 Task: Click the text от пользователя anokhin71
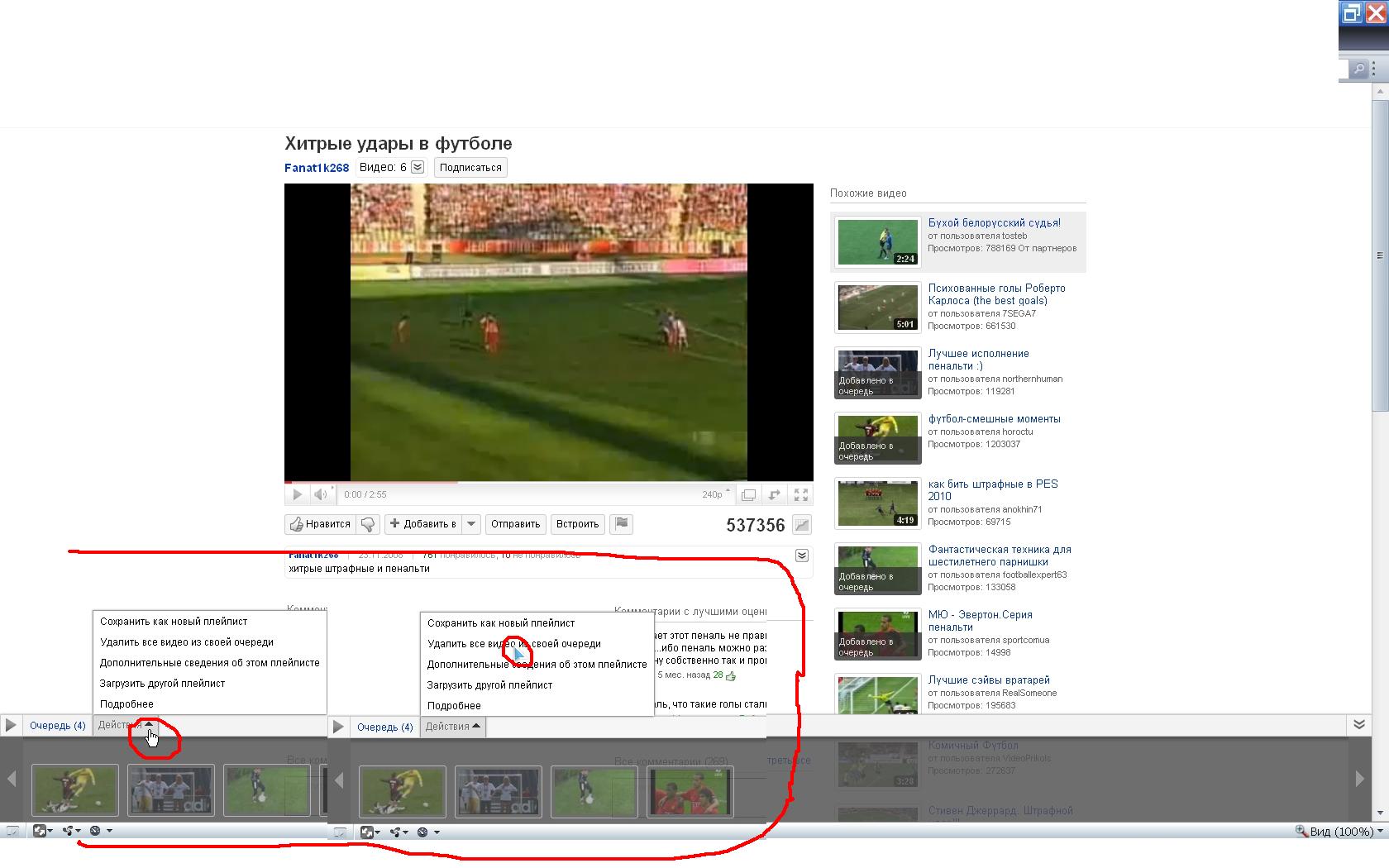(985, 510)
